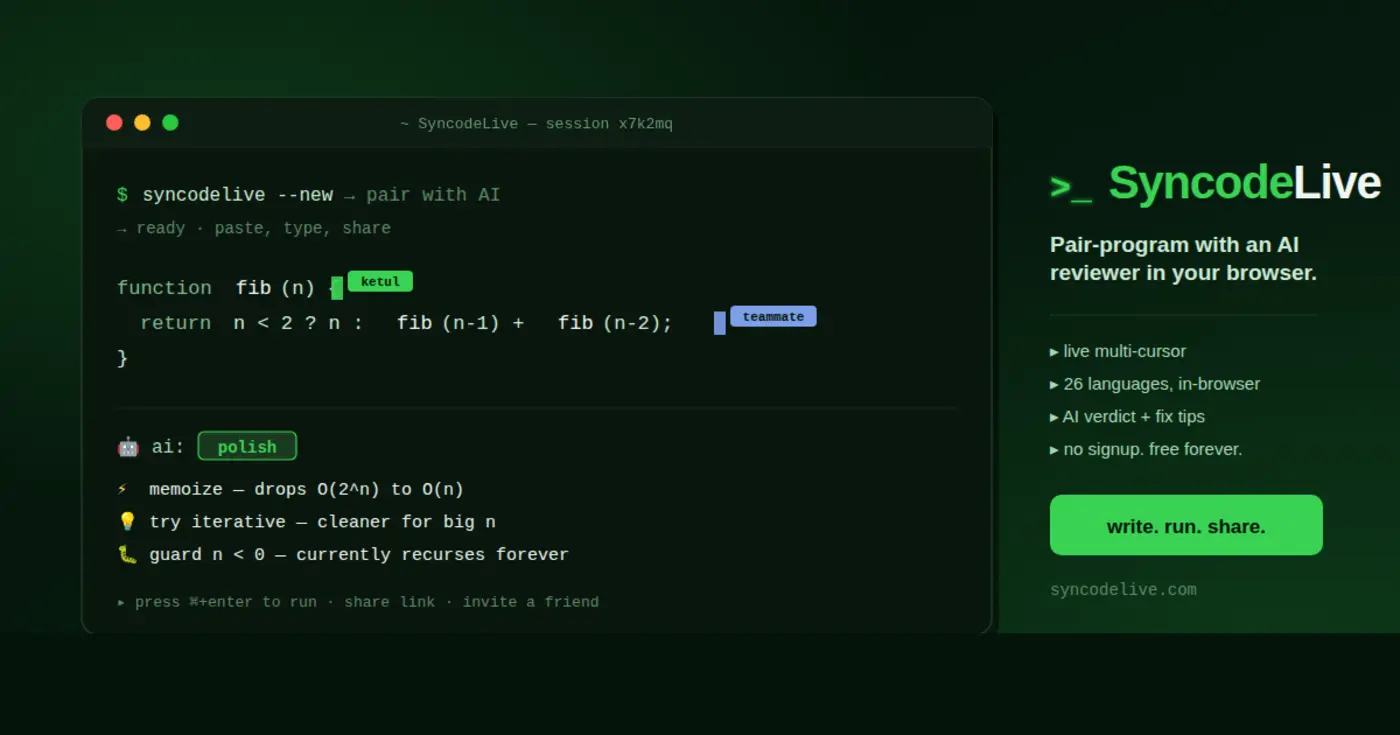
Task: Click "n < 2 ? n :" in the code
Action: pos(298,323)
